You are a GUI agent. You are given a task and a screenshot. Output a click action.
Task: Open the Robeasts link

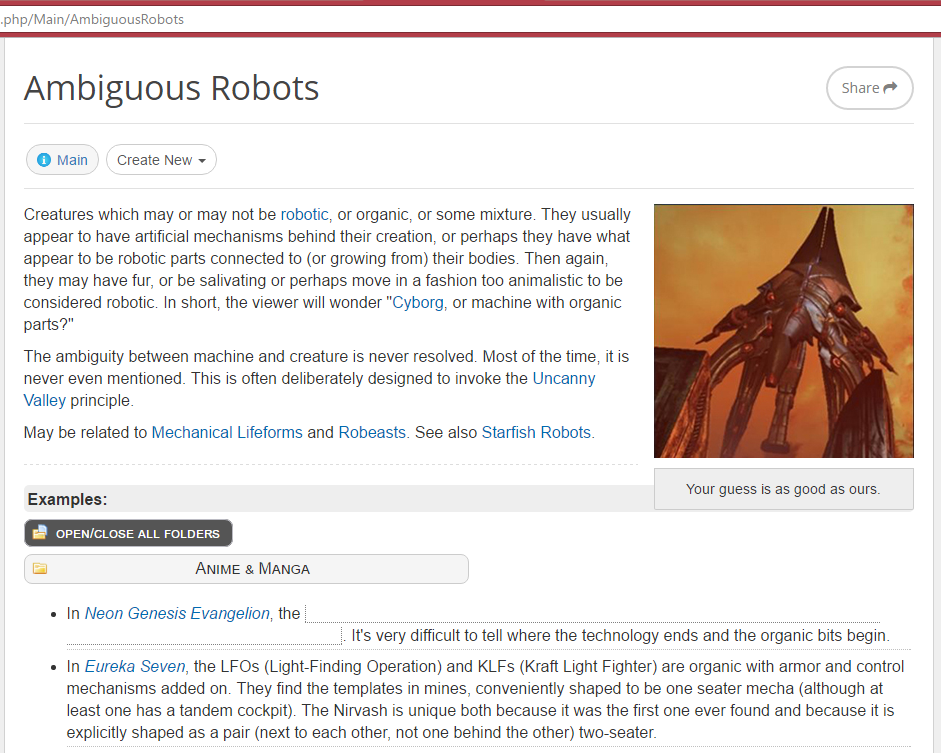pos(372,433)
